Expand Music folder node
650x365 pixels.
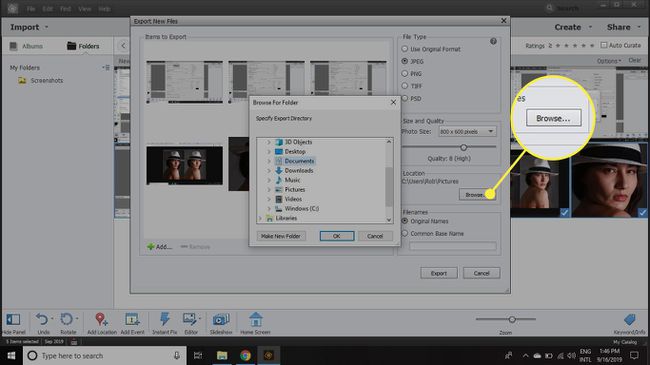tap(269, 180)
